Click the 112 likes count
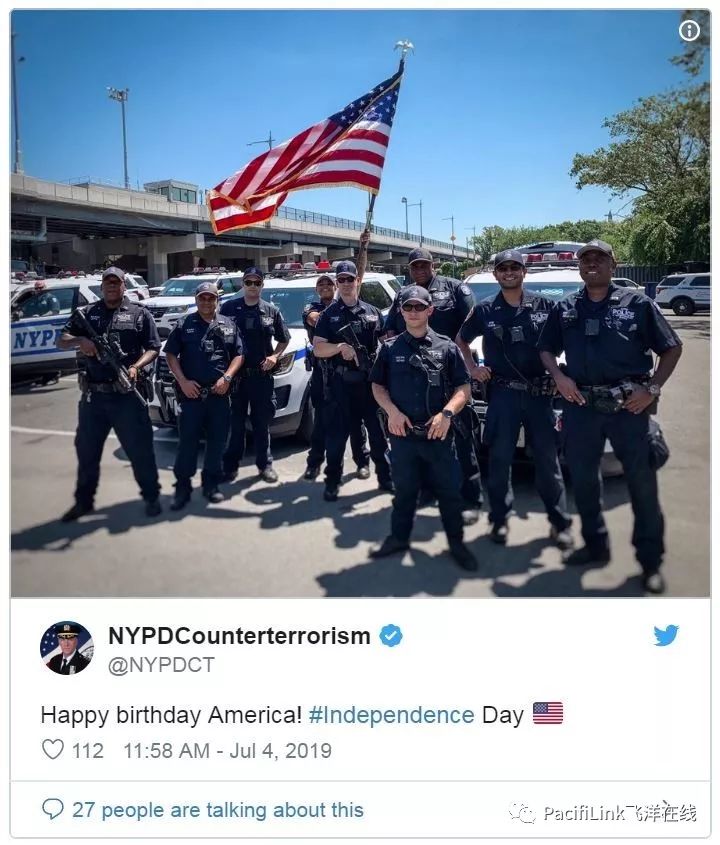 [x=87, y=751]
